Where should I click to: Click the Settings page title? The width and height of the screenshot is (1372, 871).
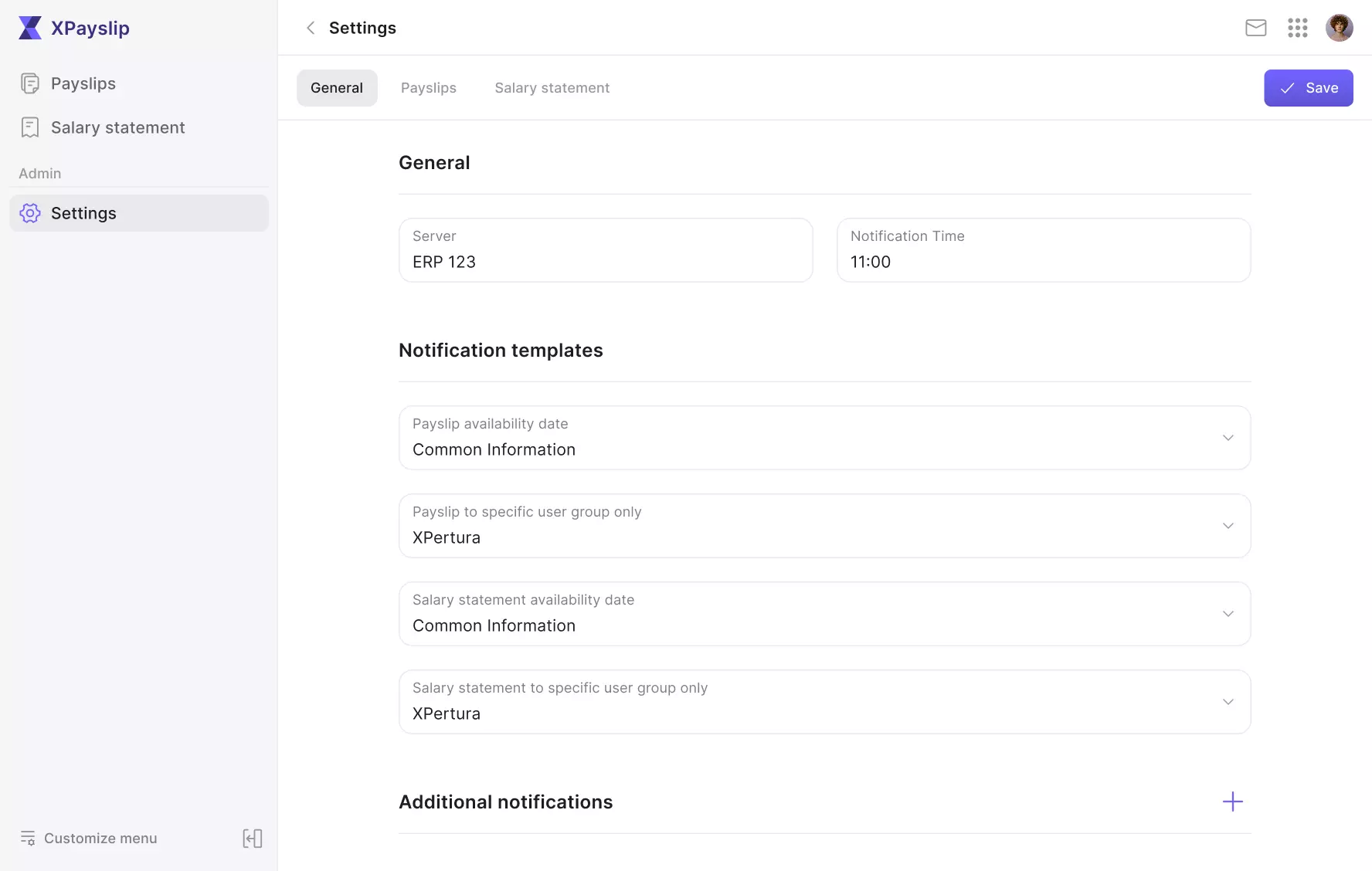point(362,28)
